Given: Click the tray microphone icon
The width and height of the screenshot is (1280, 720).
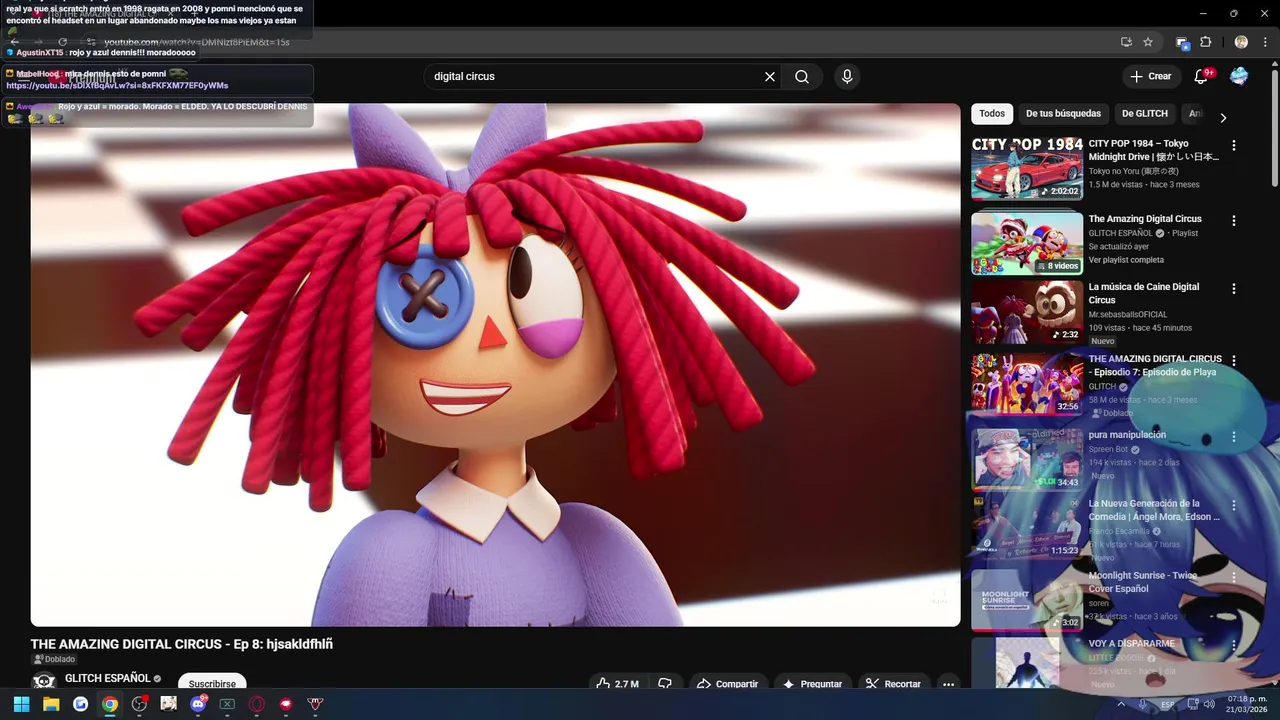Looking at the screenshot, I should click(x=1143, y=705).
